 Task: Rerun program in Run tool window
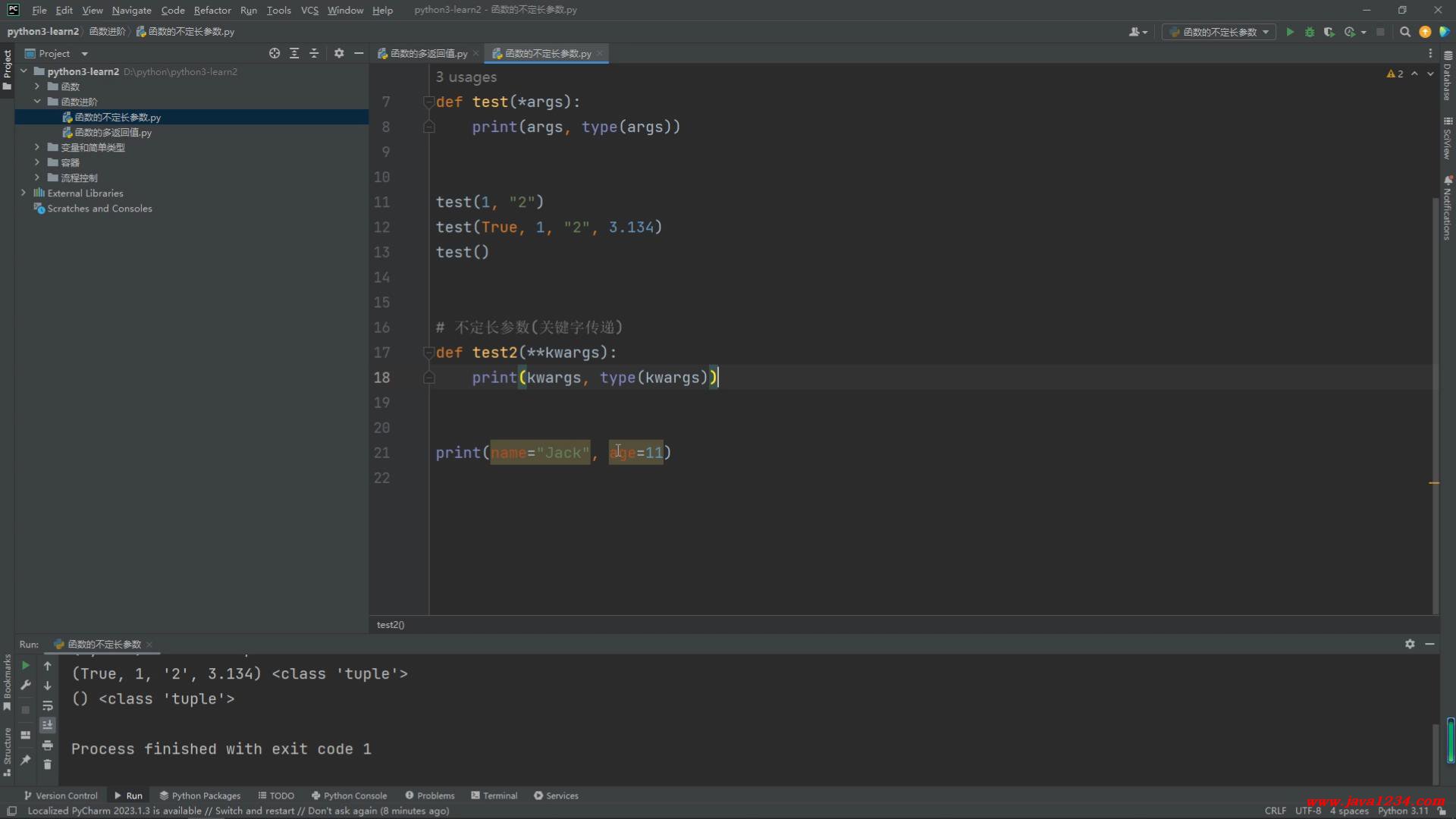25,665
